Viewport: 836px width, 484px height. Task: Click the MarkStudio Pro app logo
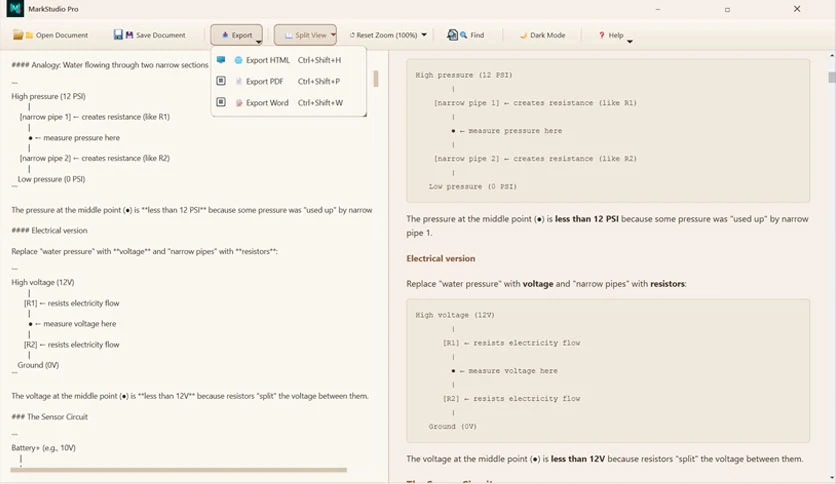15,9
